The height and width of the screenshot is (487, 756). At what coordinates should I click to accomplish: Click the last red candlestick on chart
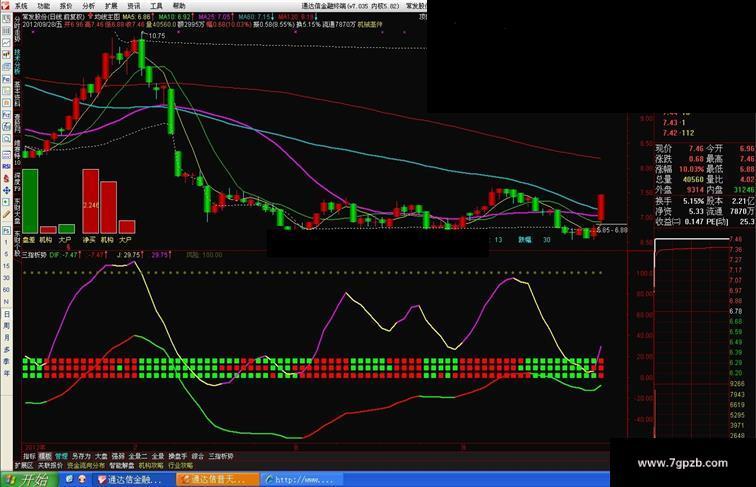pos(601,207)
